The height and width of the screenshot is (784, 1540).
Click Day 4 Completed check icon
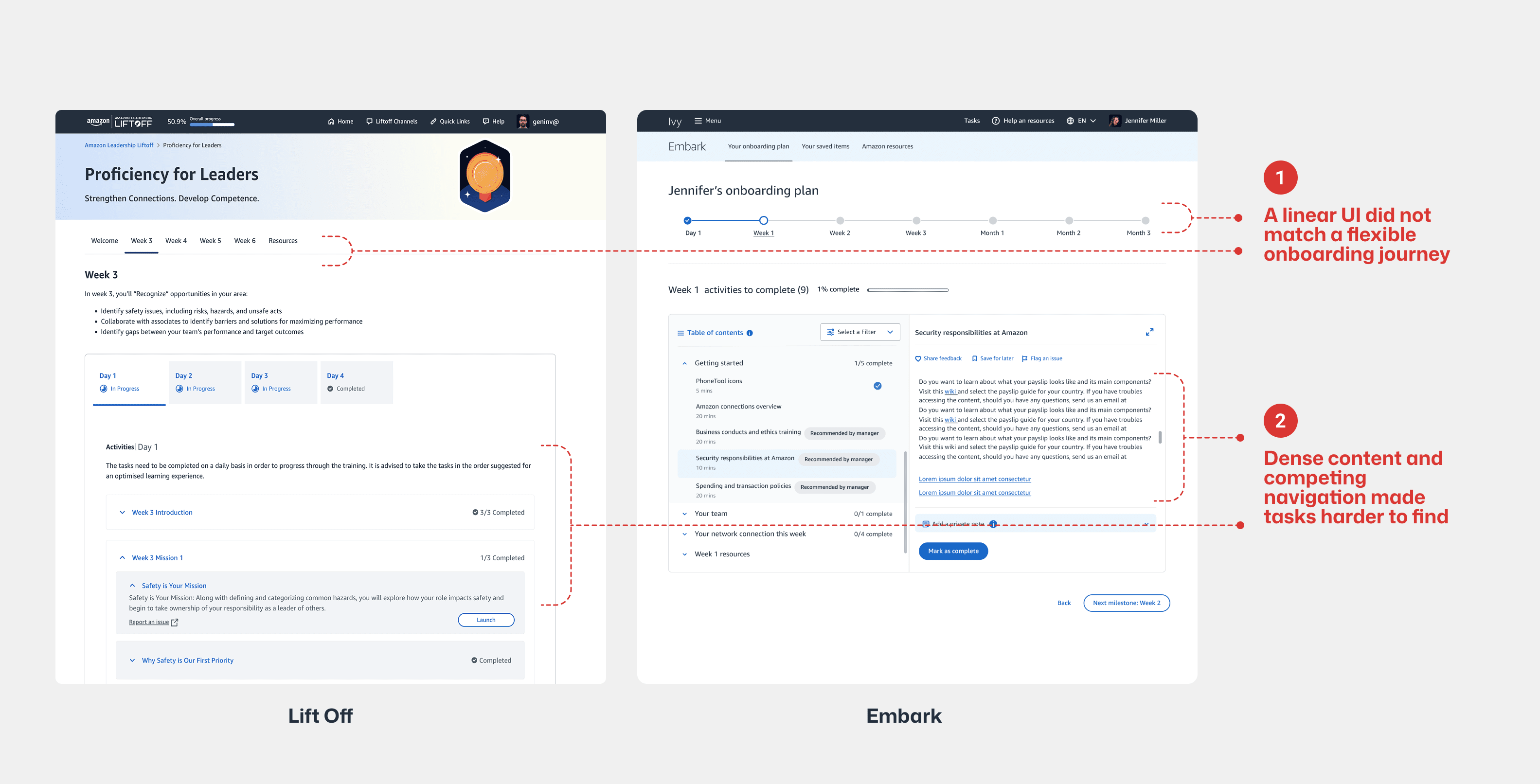pos(330,389)
